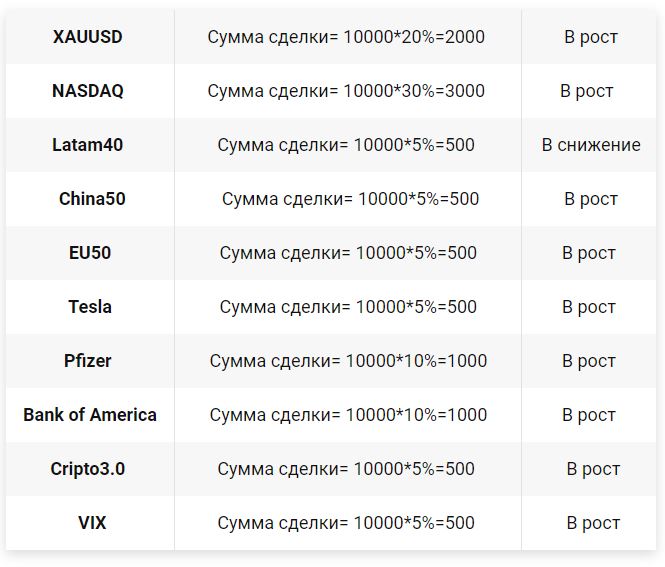The height and width of the screenshot is (567, 665).
Task: Click the EU50 row label
Action: pyautogui.click(x=90, y=253)
